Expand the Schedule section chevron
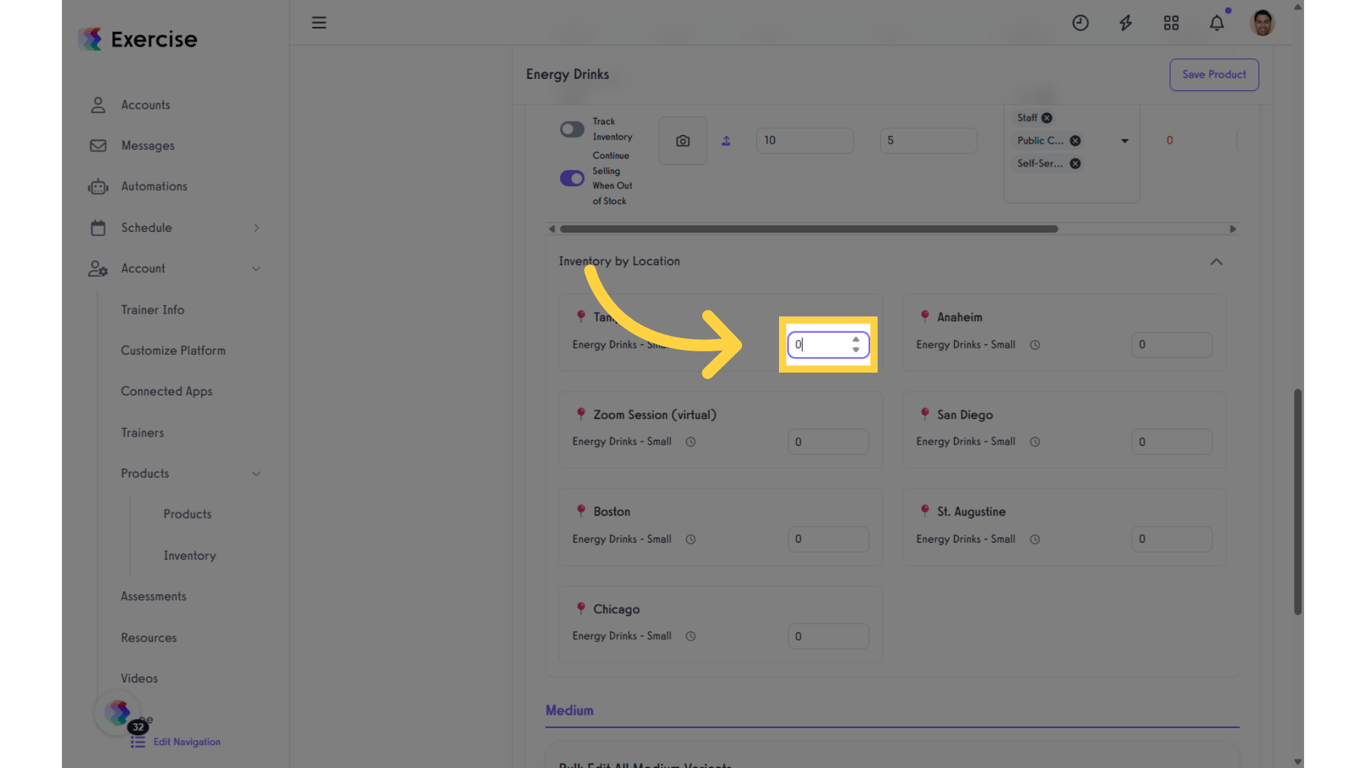 click(x=256, y=227)
